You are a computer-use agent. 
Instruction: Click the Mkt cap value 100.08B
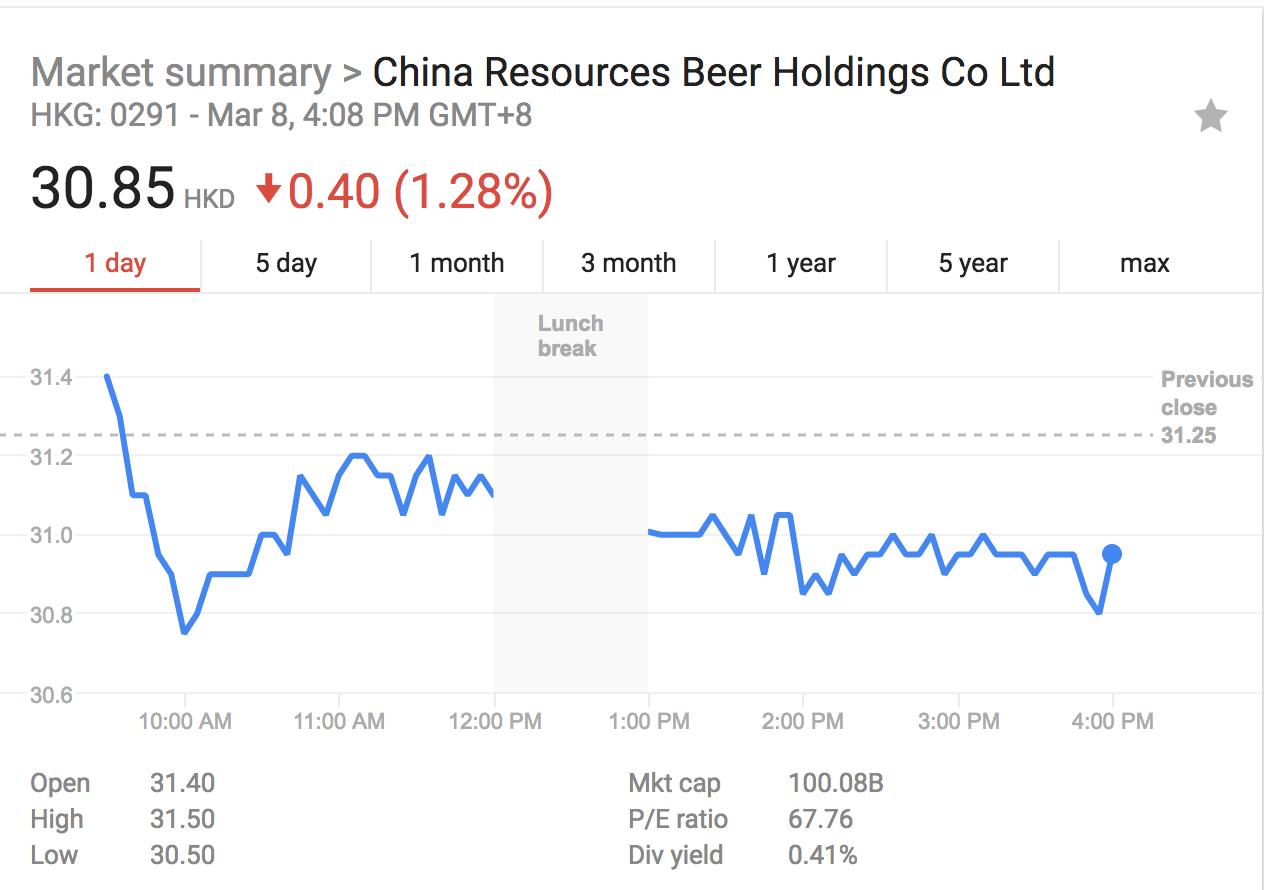(835, 783)
